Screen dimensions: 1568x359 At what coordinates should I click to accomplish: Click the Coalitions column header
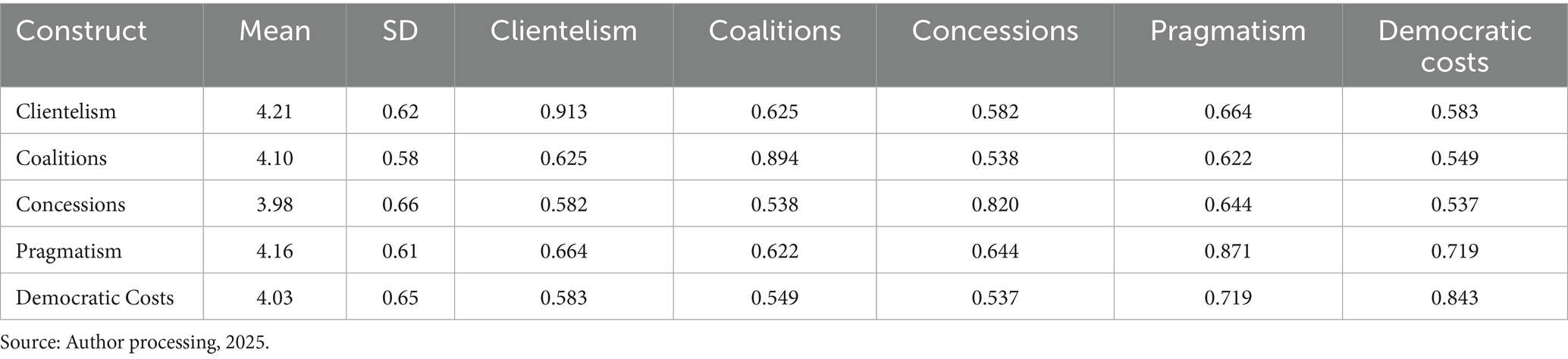pyautogui.click(x=774, y=31)
